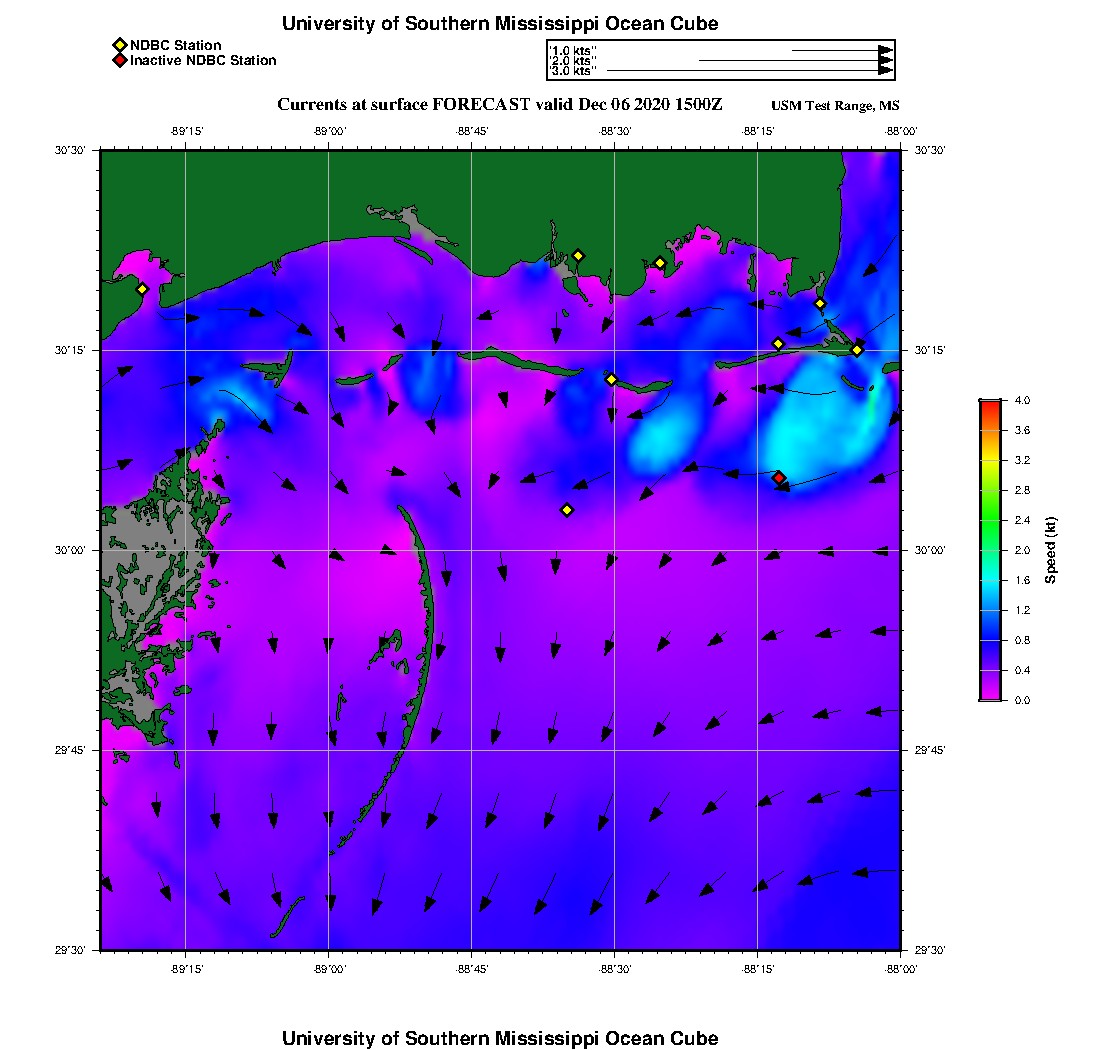Click the red Inactive NDBC Station legend diamond
Screen dimensions: 1100x1050
tap(119, 60)
